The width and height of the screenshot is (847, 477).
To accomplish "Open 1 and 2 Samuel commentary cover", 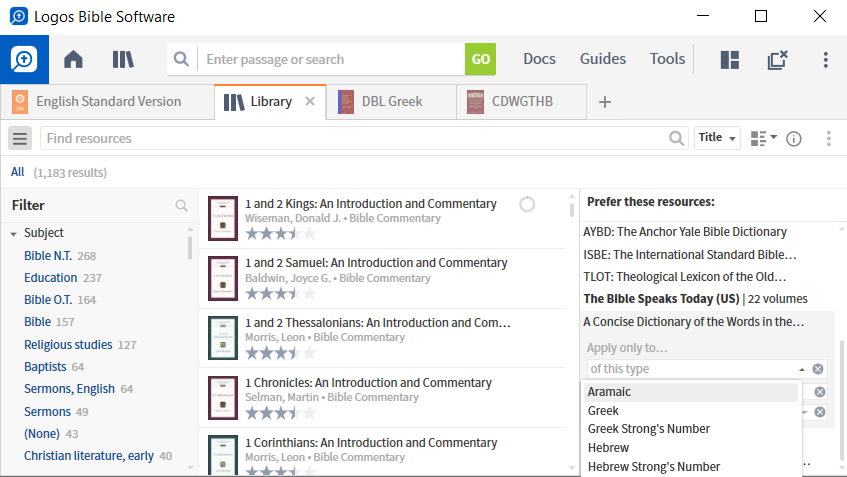I will tap(223, 278).
